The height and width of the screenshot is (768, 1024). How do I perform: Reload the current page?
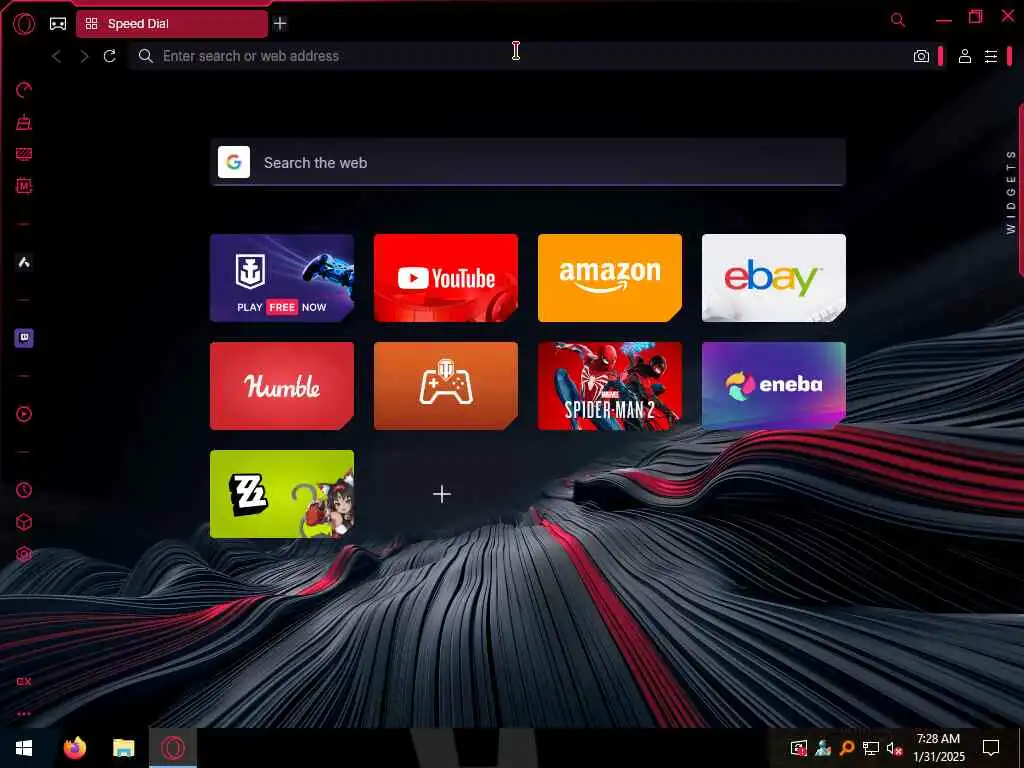[x=110, y=56]
